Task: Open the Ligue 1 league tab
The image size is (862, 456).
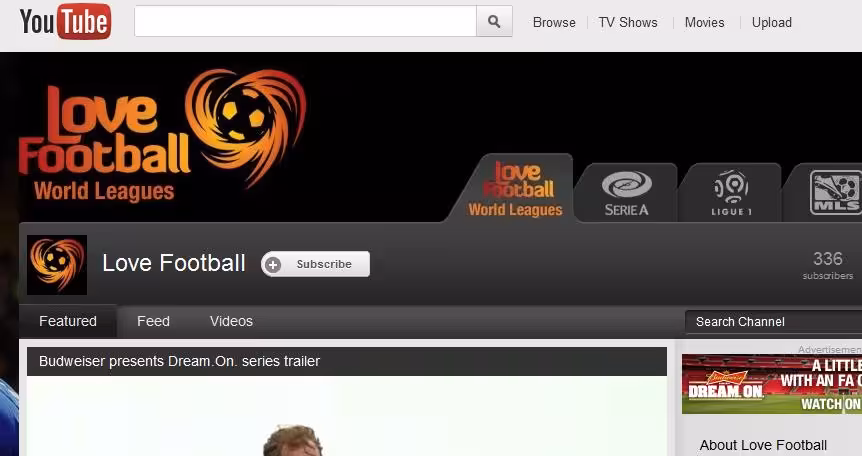Action: coord(731,193)
